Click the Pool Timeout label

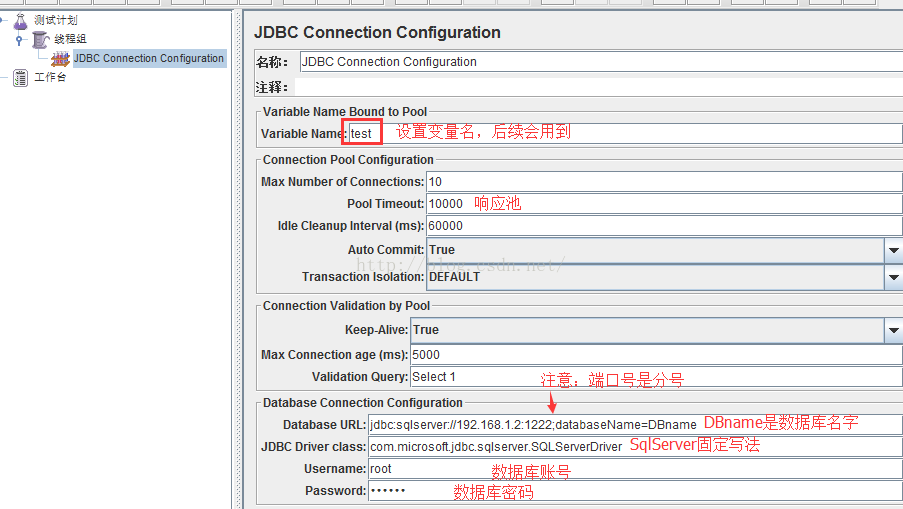385,204
